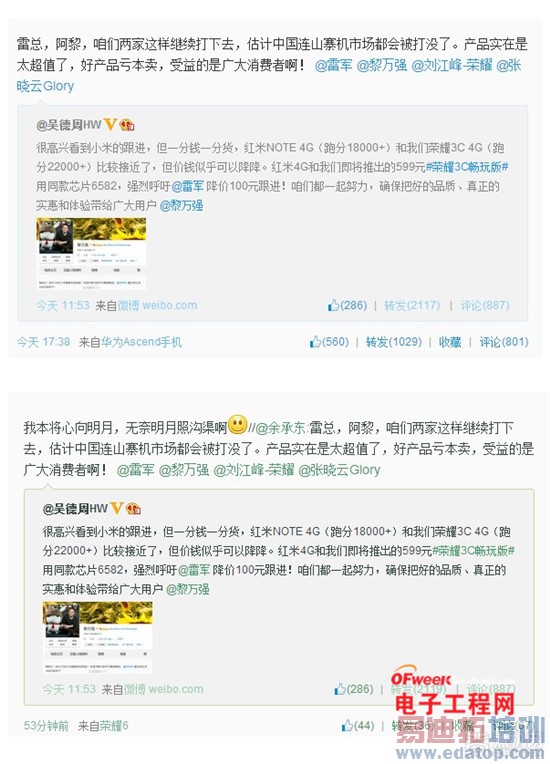Screen dimensions: 550x764
Task: Click 转发(2117) in first quoted post
Action: click(x=412, y=306)
